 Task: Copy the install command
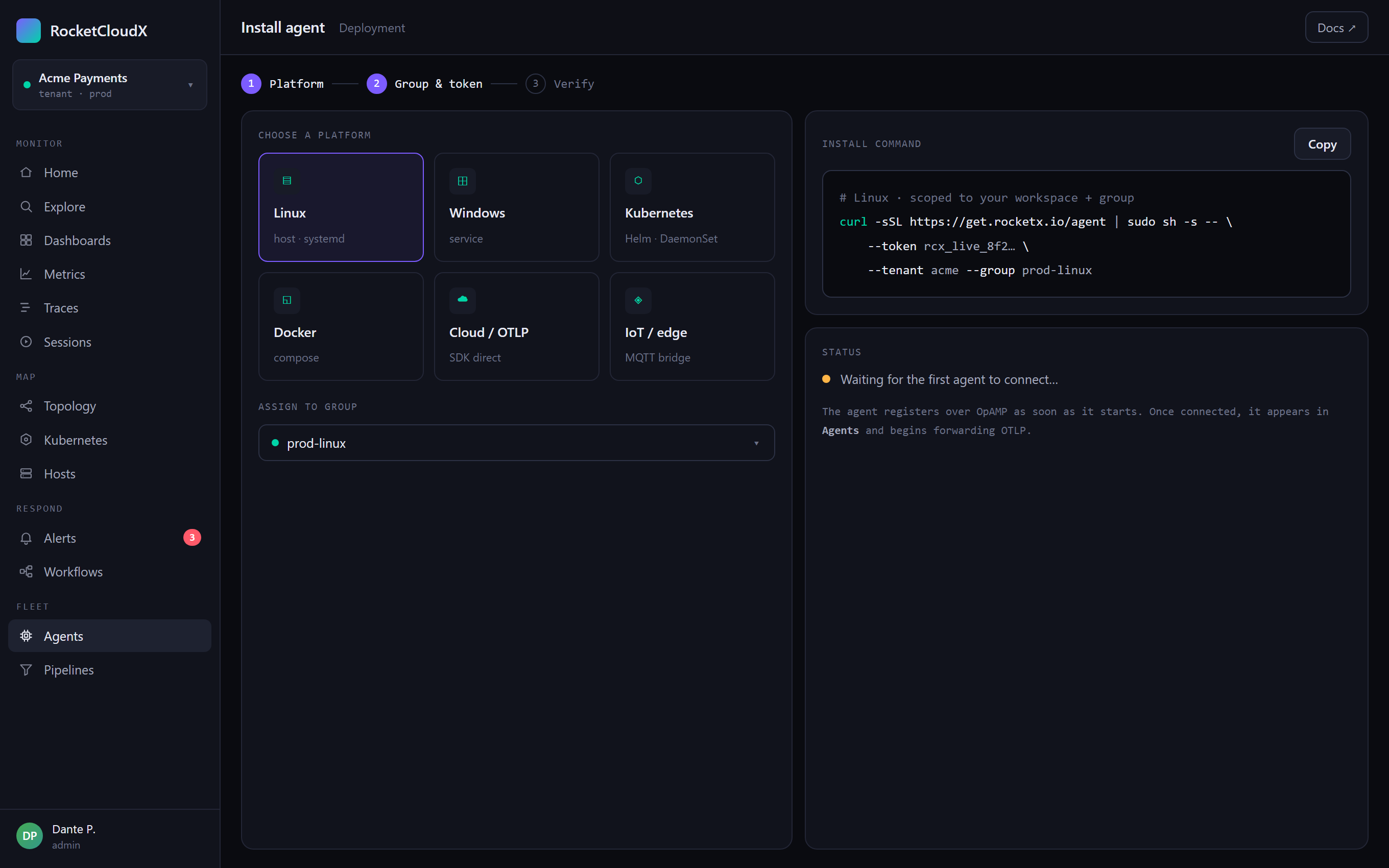(1322, 144)
